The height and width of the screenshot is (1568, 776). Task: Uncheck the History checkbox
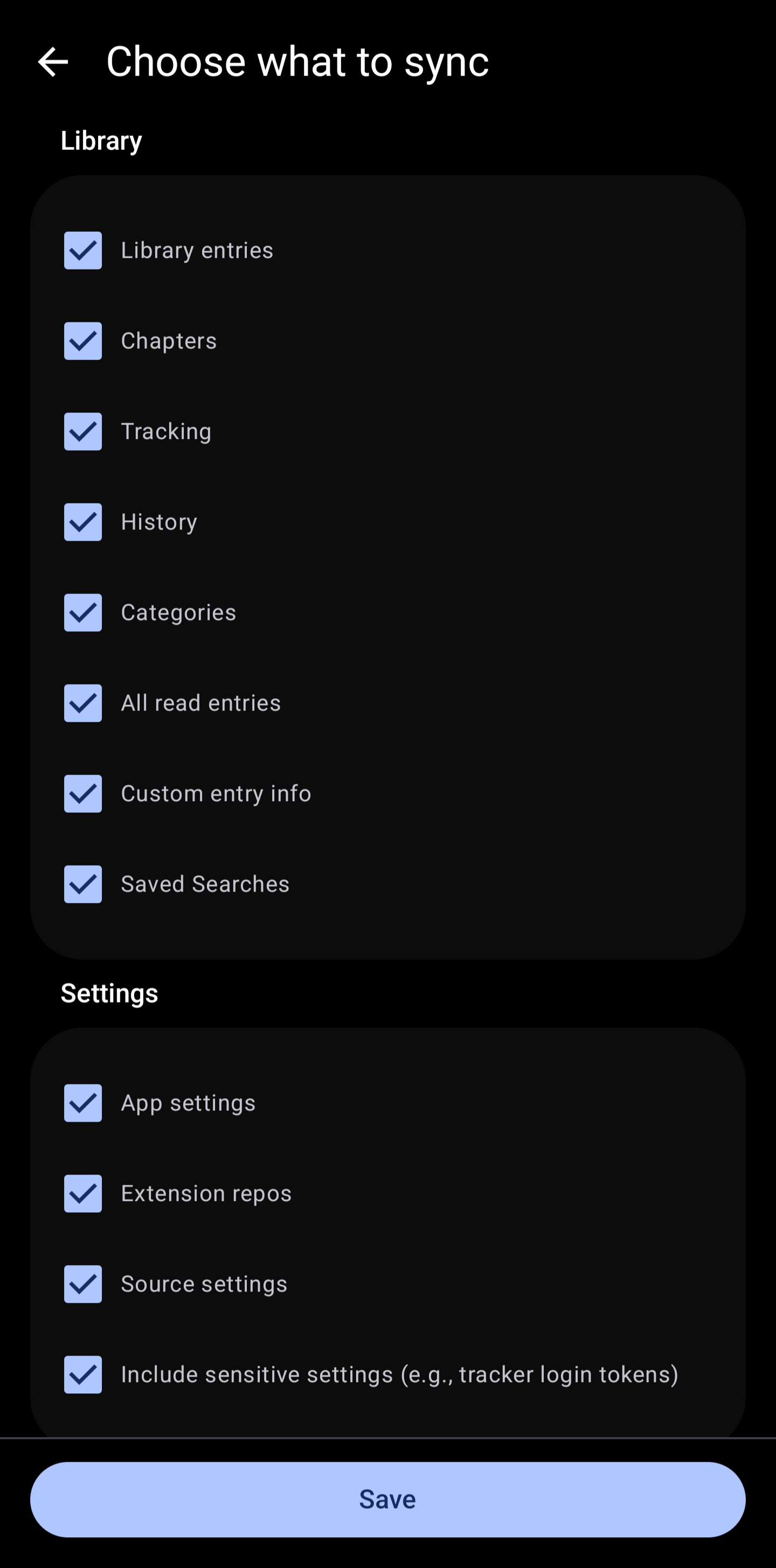click(83, 522)
